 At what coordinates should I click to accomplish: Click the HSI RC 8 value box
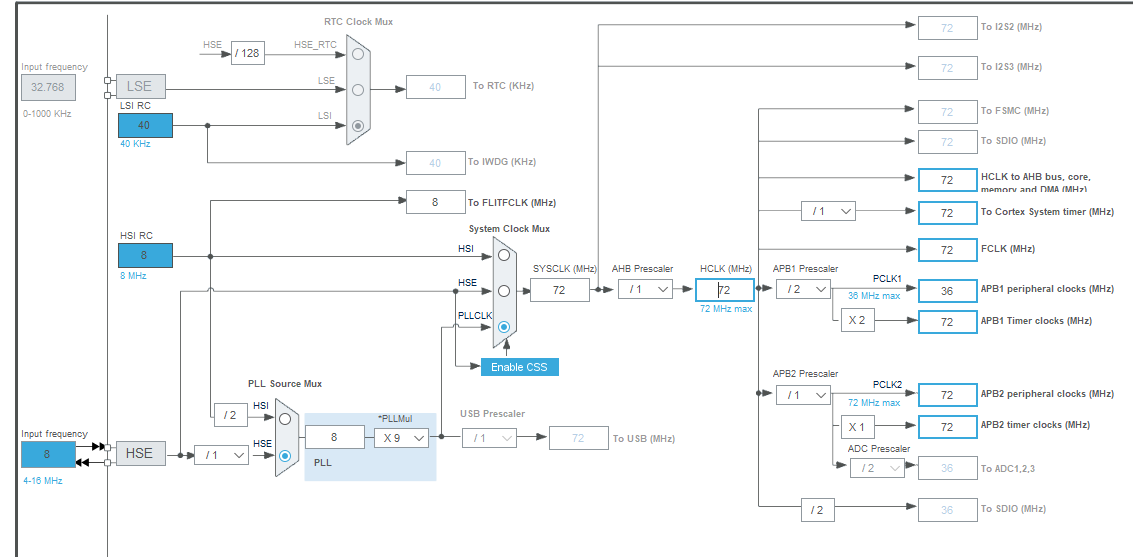click(145, 255)
